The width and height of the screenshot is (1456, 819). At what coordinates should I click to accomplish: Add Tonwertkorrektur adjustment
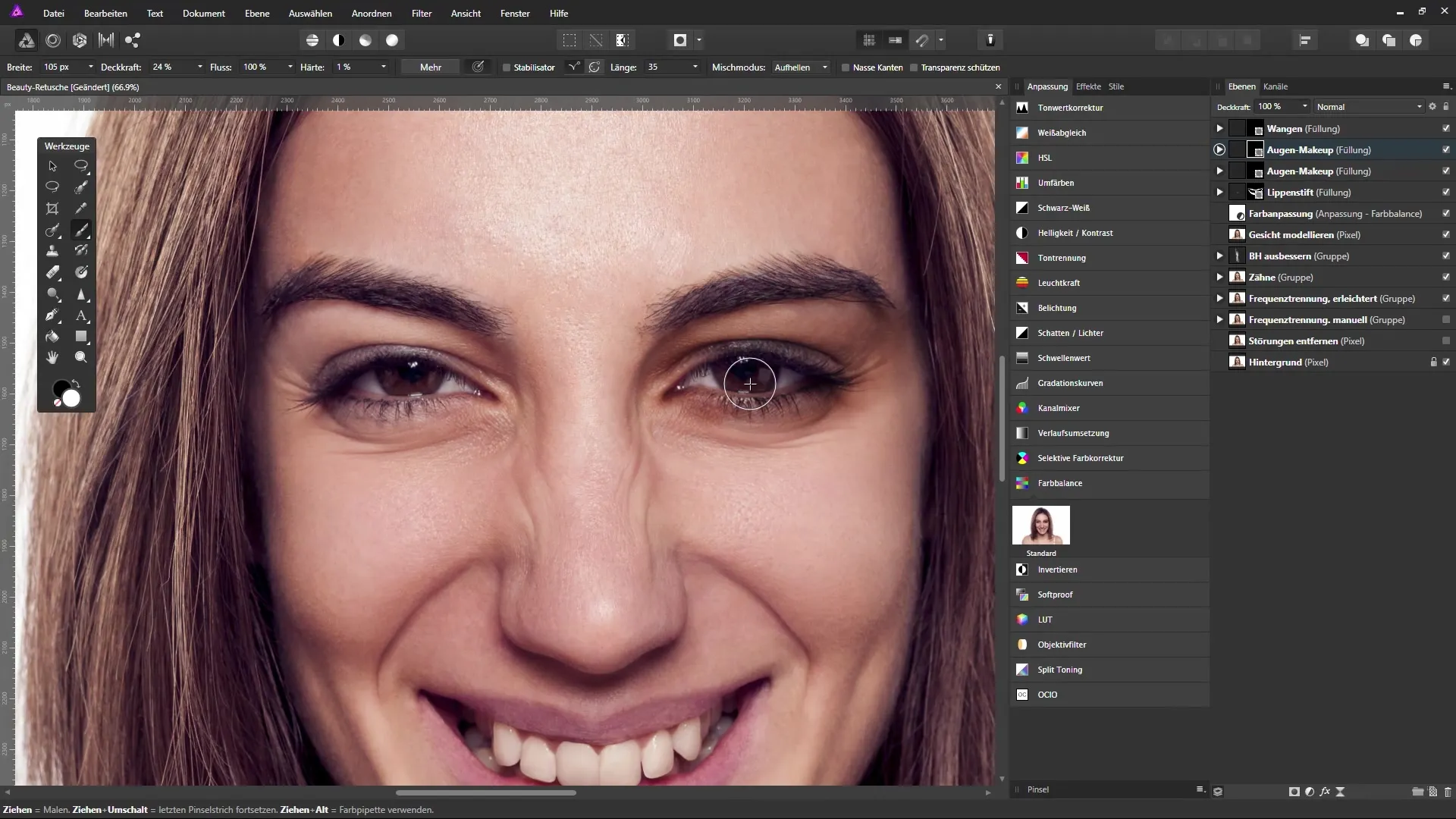coord(1110,108)
